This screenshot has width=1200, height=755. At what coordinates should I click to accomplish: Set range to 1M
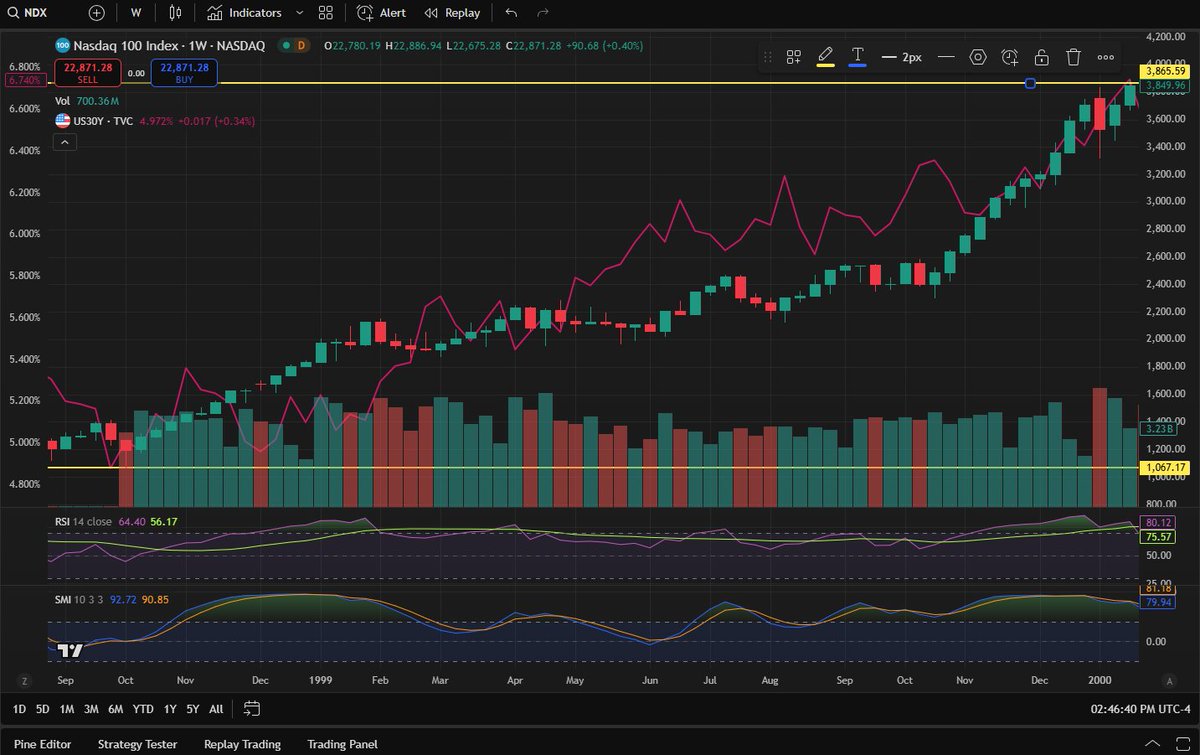(67, 709)
